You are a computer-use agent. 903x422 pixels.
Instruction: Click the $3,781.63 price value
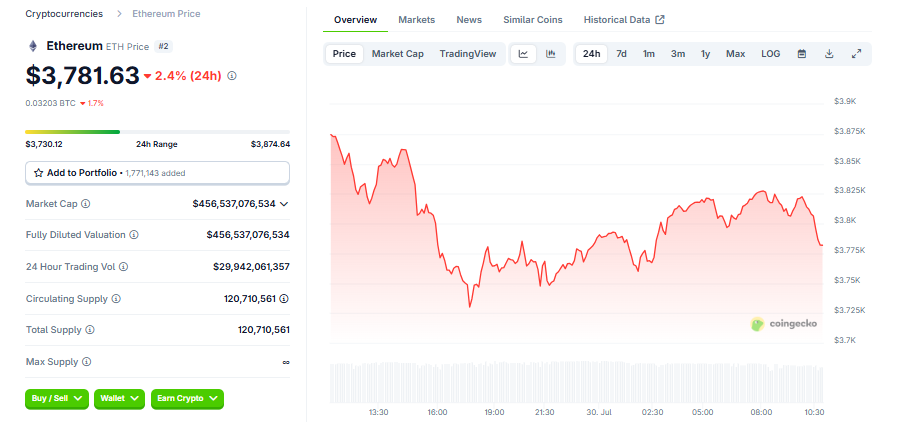pyautogui.click(x=82, y=75)
